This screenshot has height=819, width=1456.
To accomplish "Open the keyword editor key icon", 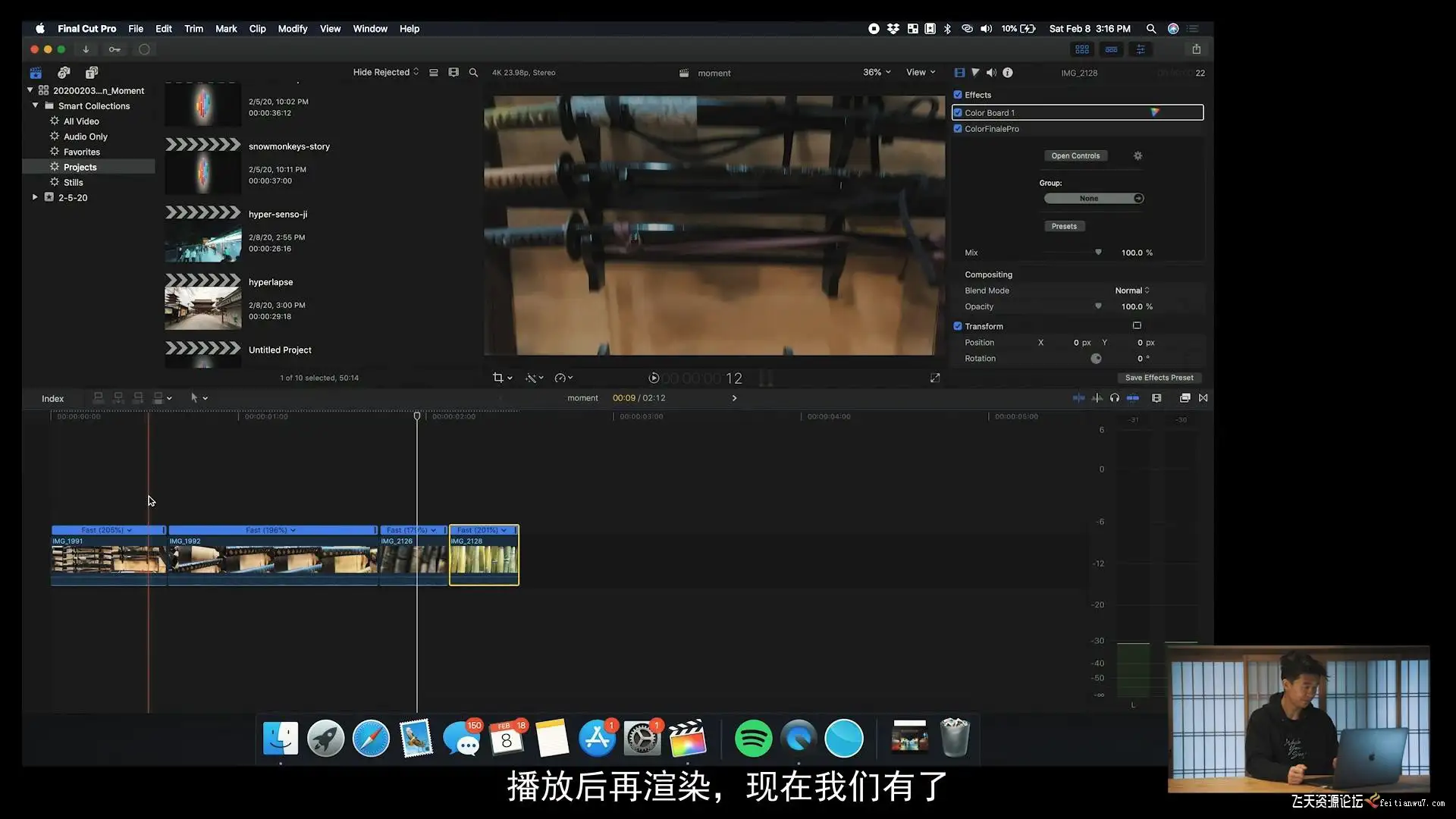I will 115,49.
